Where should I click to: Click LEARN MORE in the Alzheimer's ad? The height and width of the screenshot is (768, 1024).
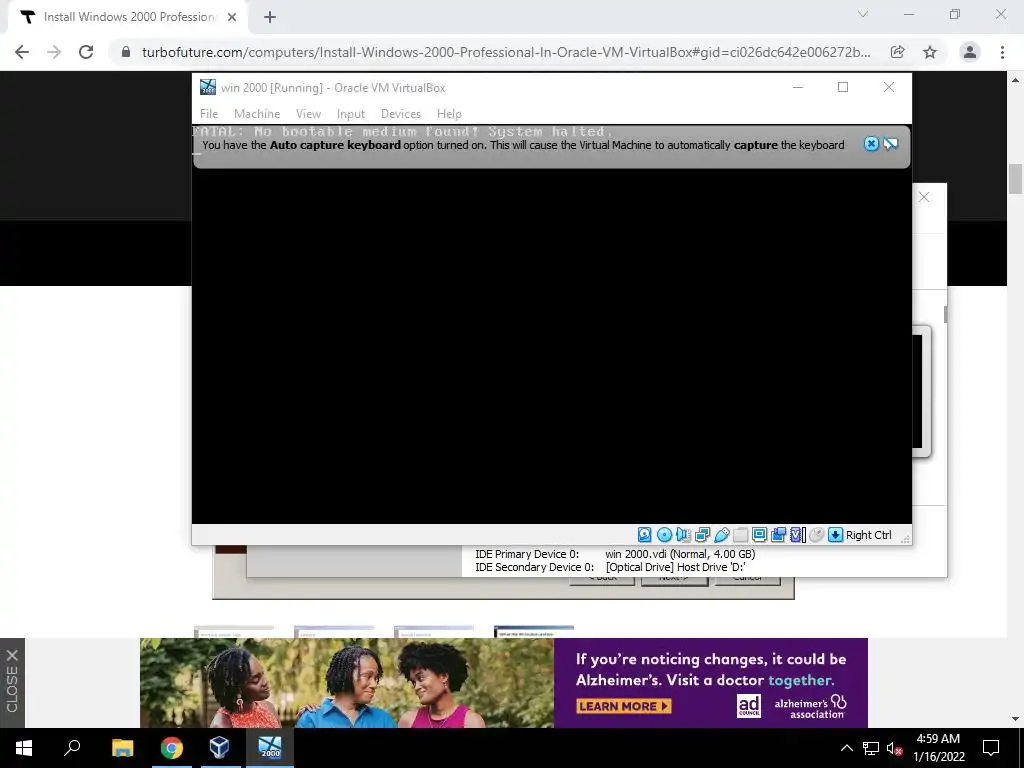pos(624,706)
